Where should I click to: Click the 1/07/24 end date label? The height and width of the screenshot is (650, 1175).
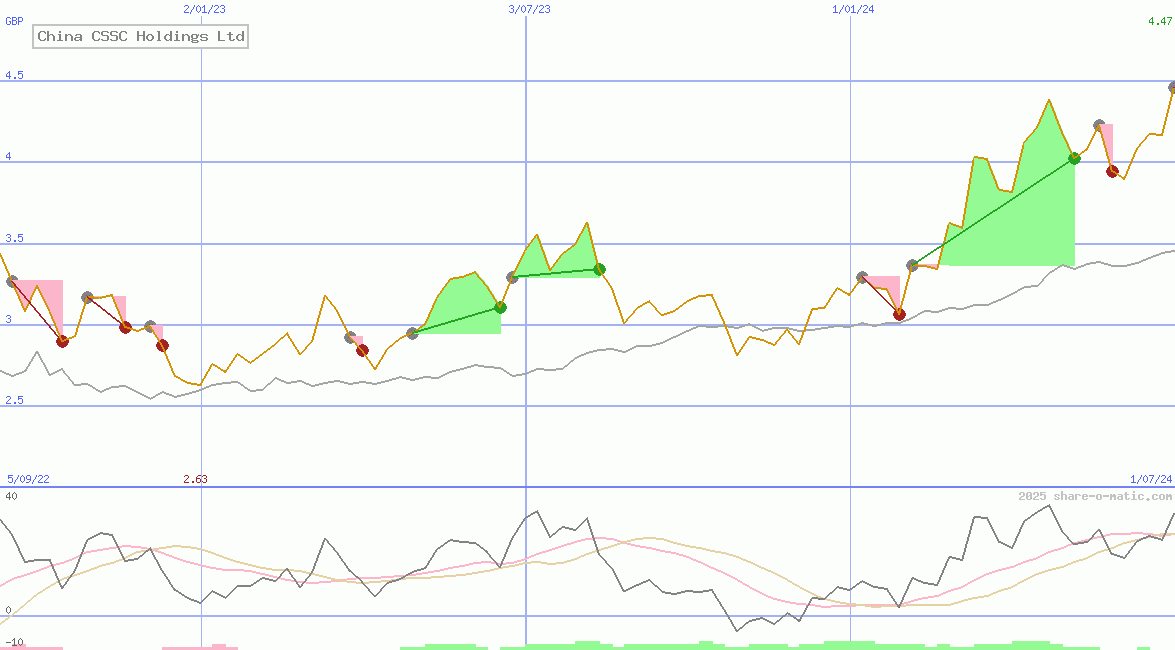click(x=1151, y=478)
